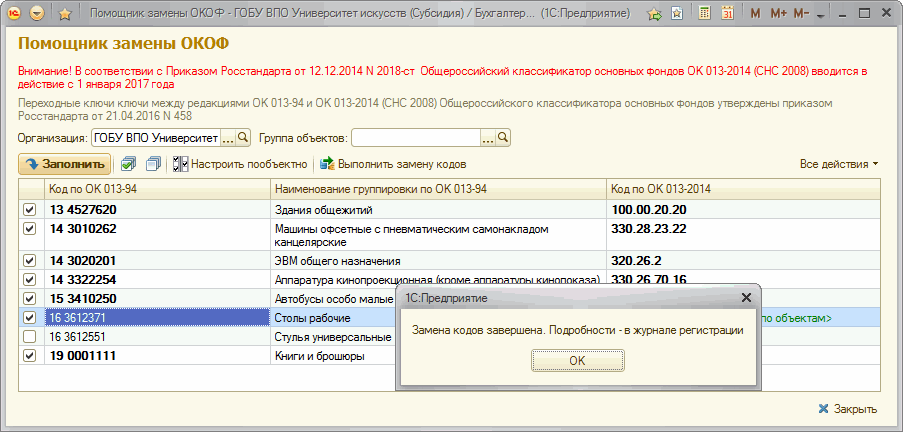Open search magnifier for Группа объектов field
Viewport: 903px width, 432px height.
(503, 138)
